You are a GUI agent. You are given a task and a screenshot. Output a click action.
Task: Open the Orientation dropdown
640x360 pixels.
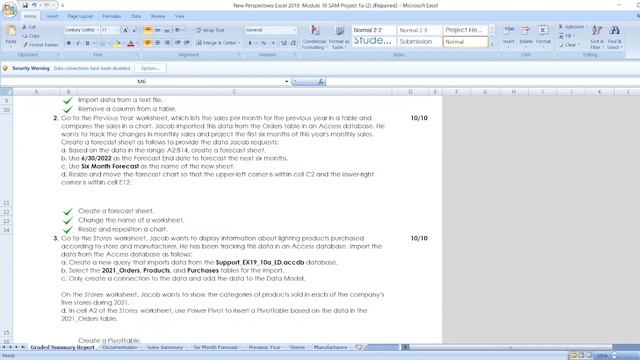[x=179, y=30]
